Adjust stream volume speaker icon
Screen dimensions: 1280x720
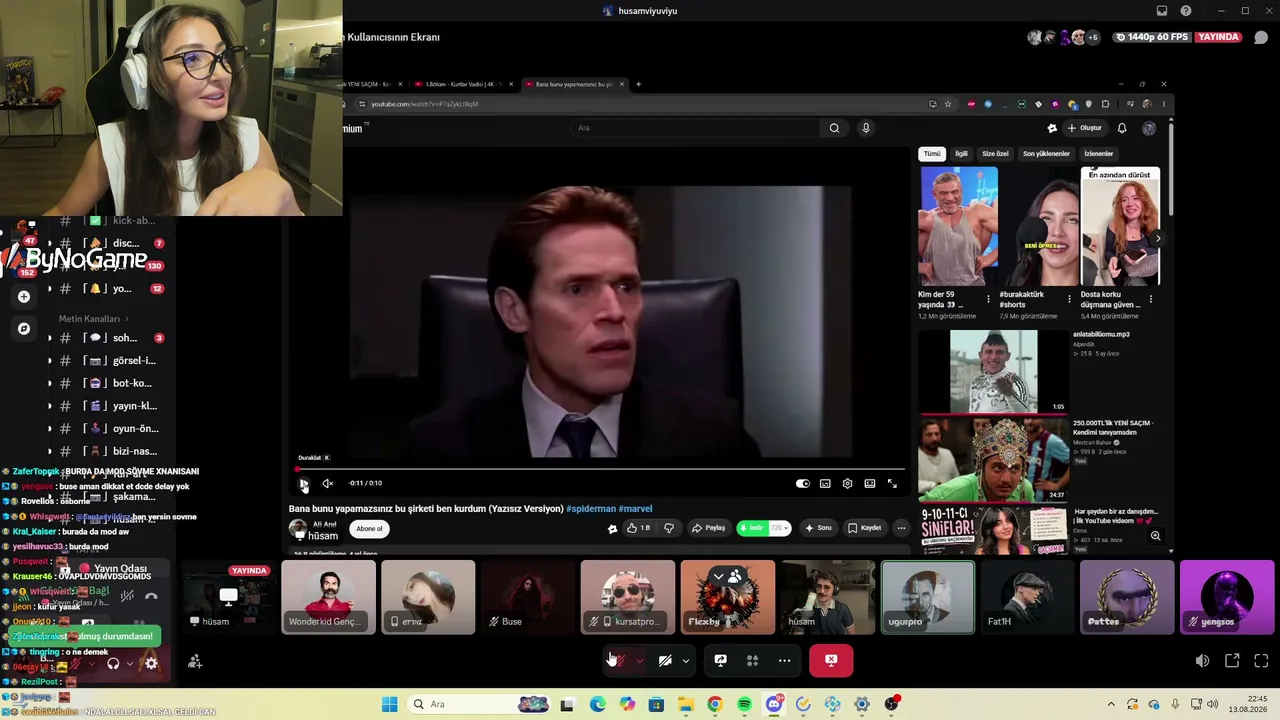click(x=1202, y=661)
